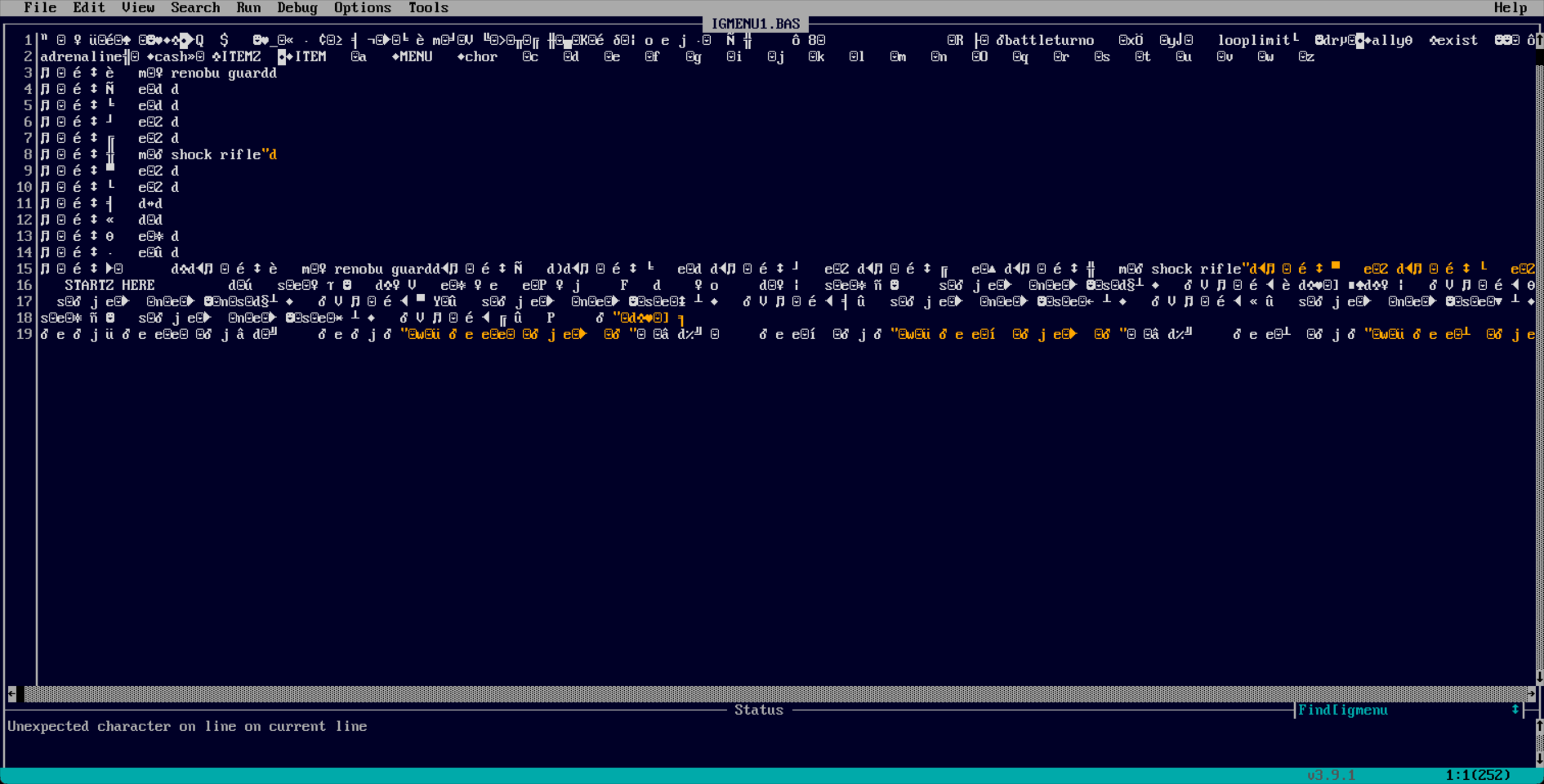Open the Search menu
Viewport: 1544px width, 784px height.
(x=195, y=7)
